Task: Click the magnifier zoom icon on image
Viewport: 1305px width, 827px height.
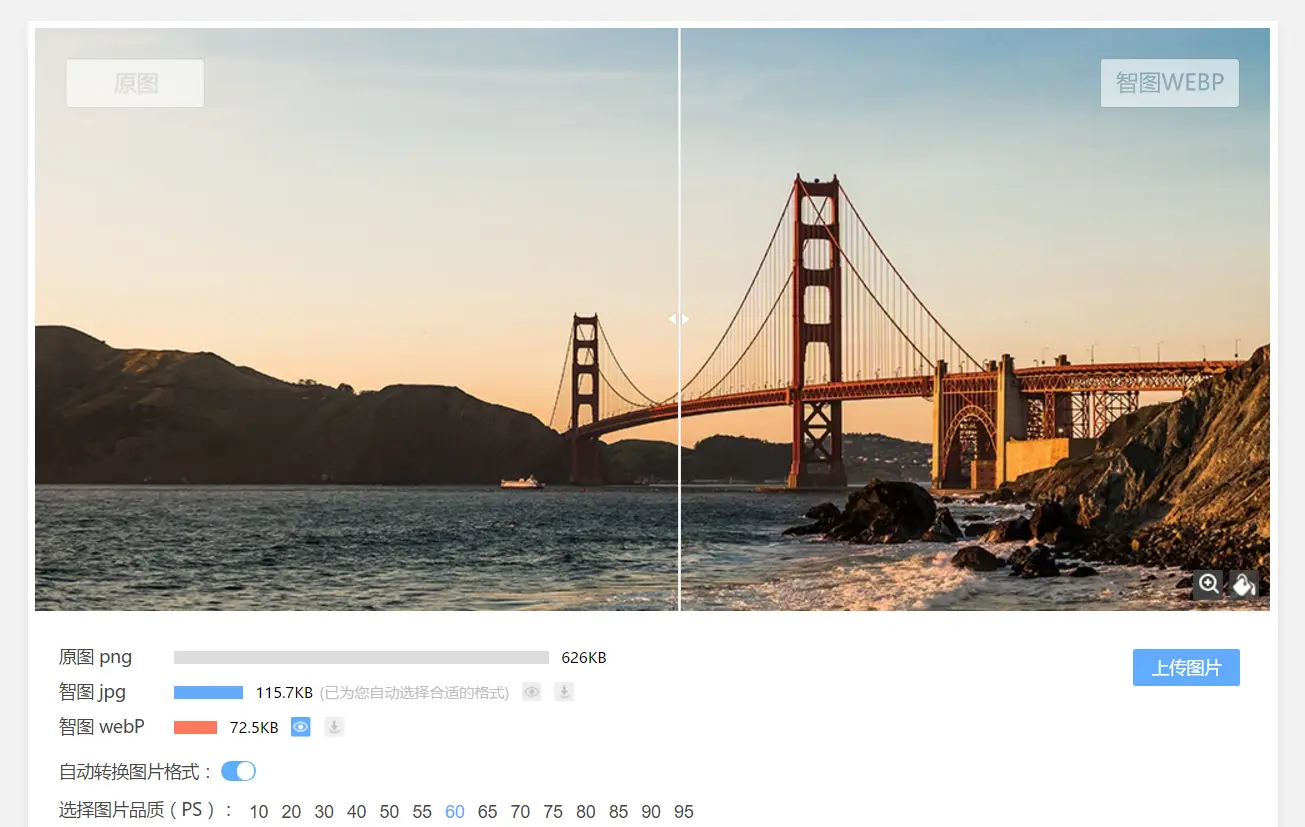Action: point(1208,584)
